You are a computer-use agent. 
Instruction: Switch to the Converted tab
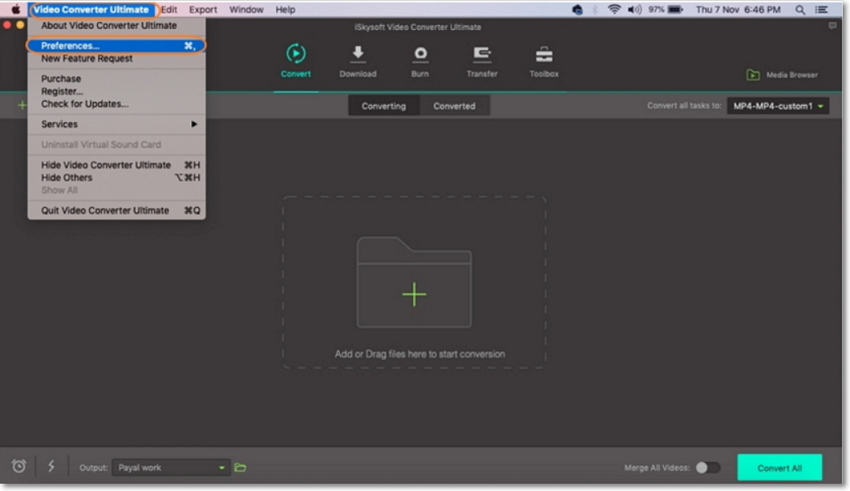[x=454, y=105]
